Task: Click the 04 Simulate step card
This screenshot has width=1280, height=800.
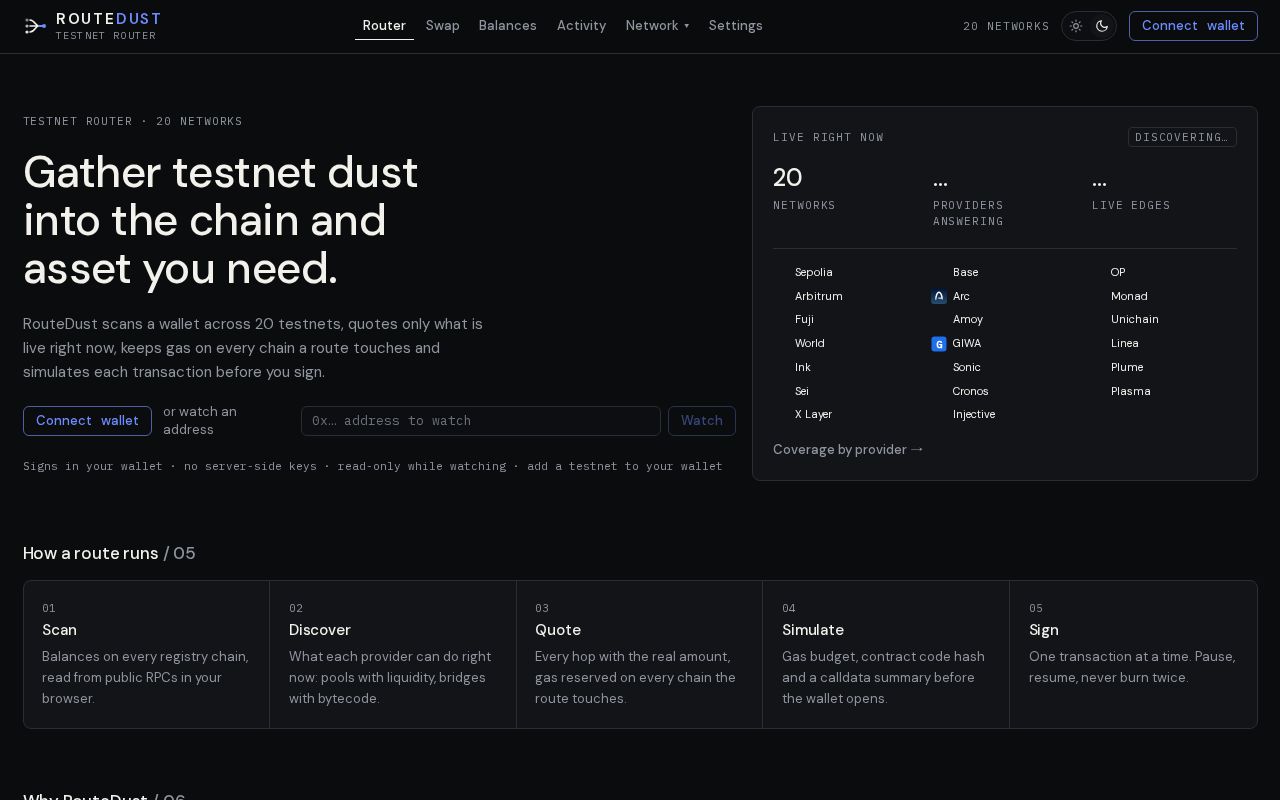Action: [886, 654]
